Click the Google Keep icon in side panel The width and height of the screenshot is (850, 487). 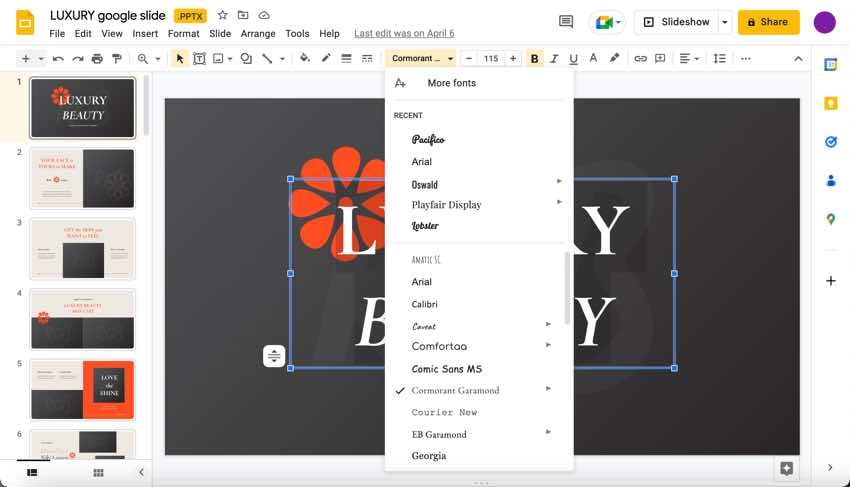[x=830, y=103]
